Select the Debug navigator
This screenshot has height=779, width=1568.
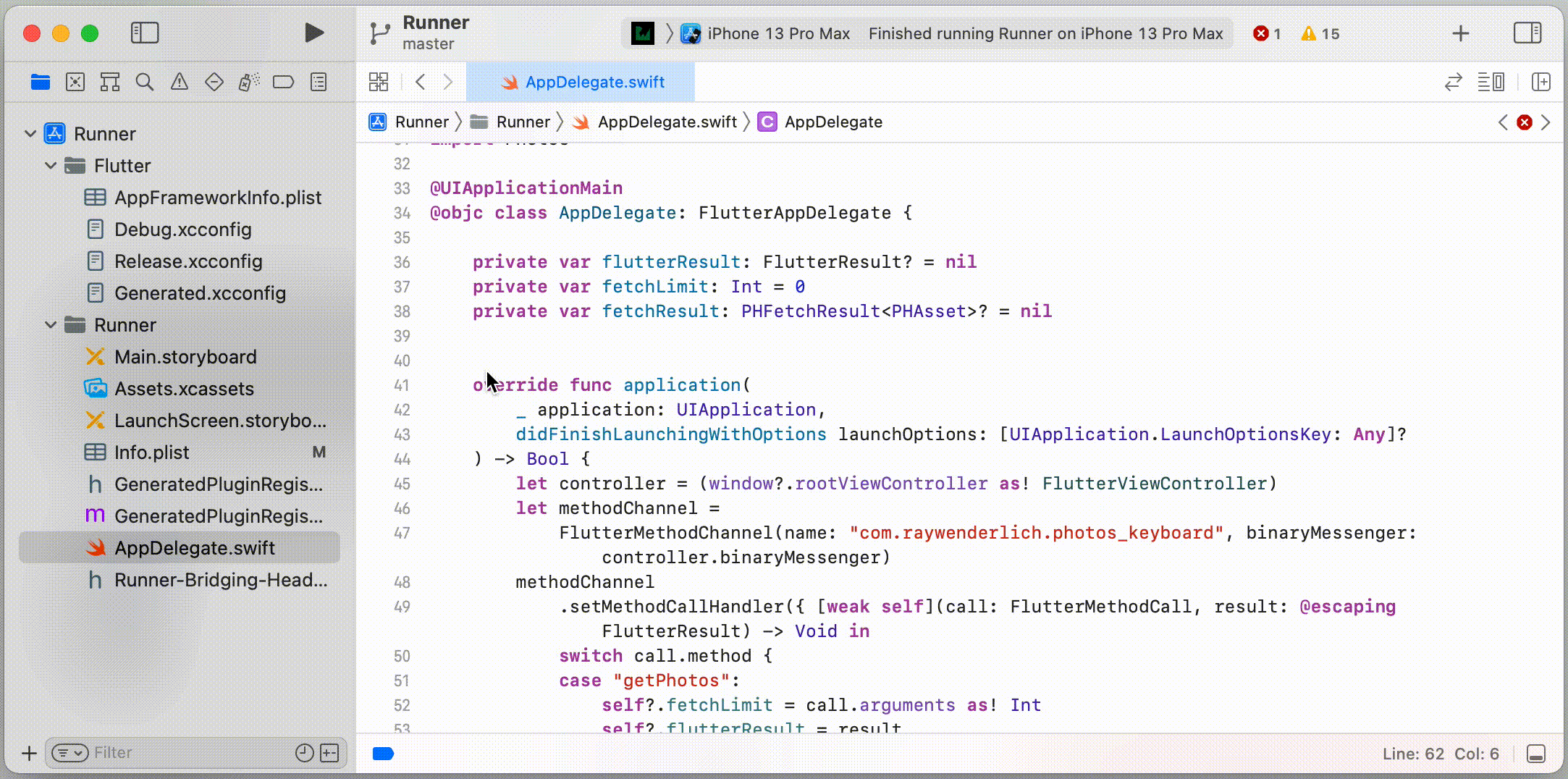click(249, 81)
